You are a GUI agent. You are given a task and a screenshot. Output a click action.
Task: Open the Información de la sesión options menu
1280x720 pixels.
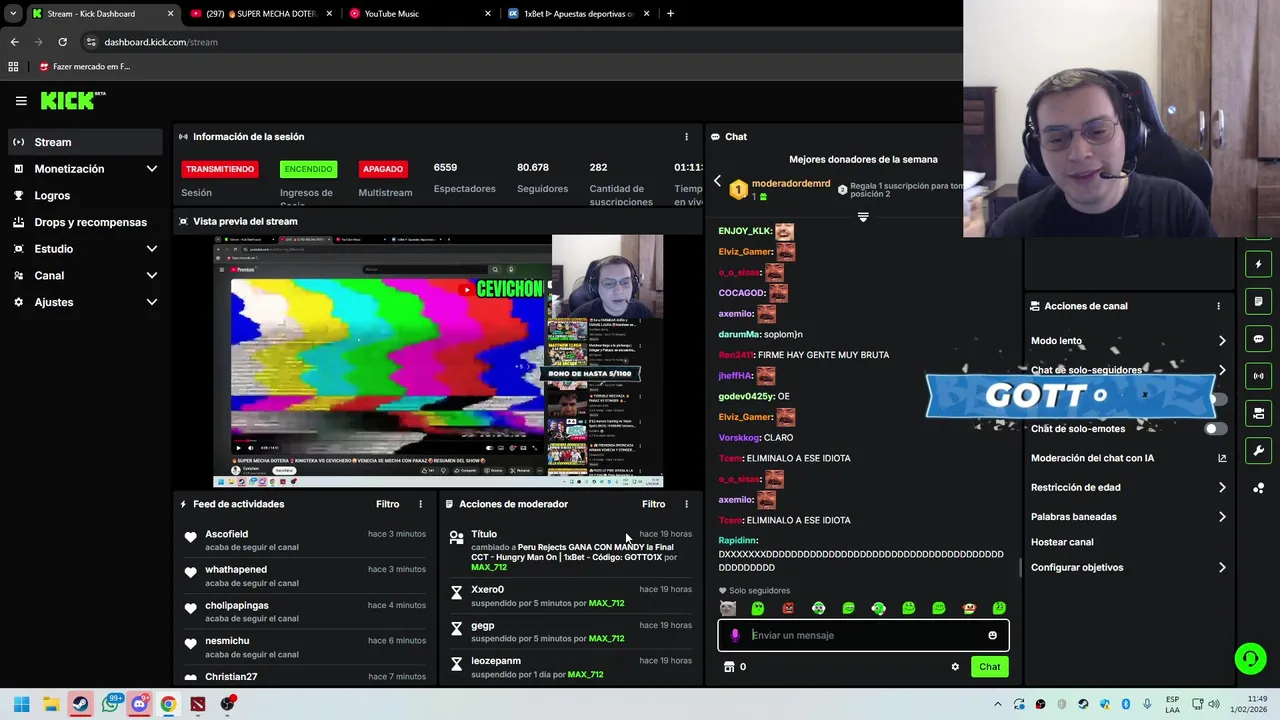click(x=686, y=137)
